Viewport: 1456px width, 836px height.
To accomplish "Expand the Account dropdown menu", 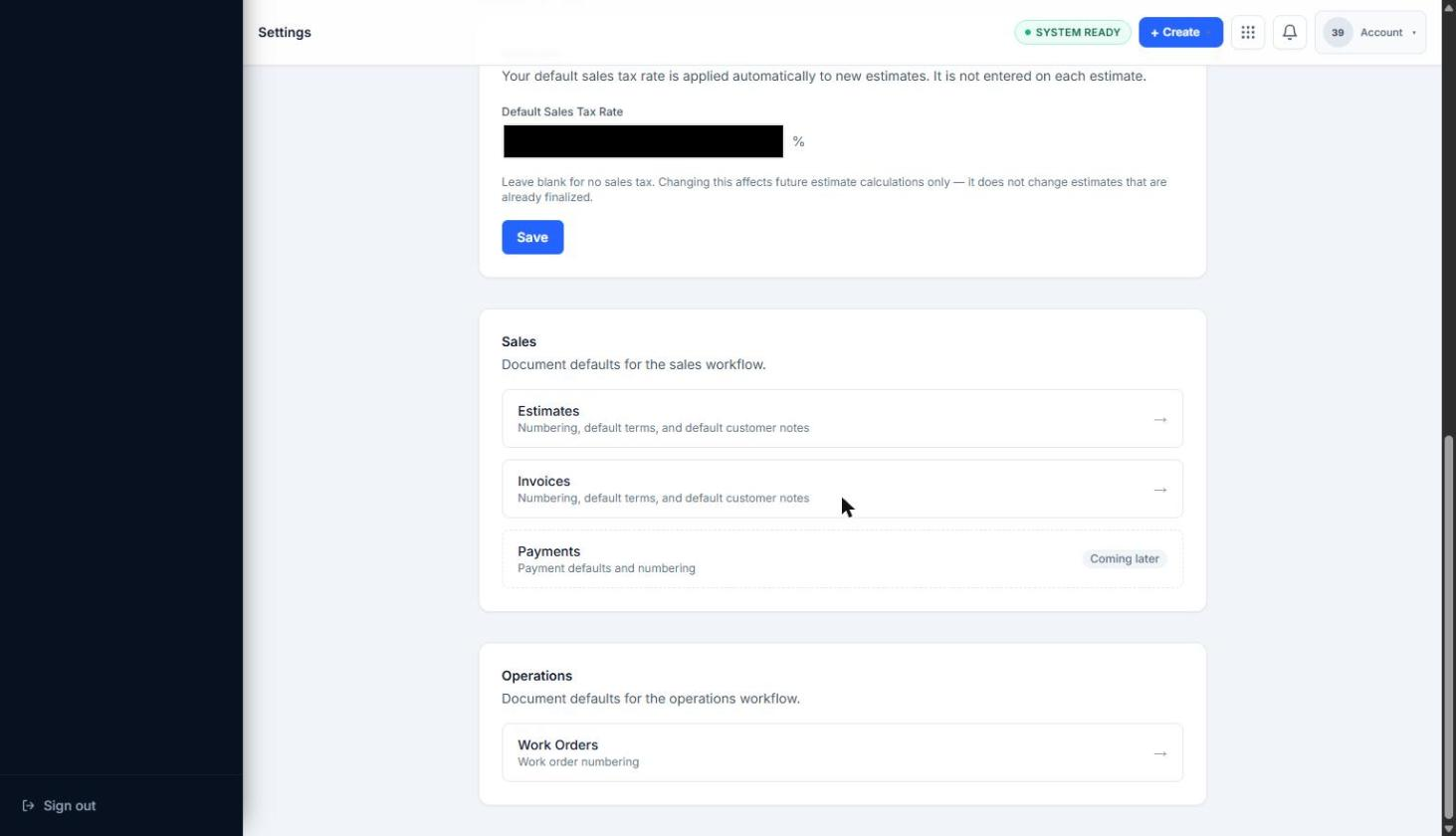I will 1370,33.
